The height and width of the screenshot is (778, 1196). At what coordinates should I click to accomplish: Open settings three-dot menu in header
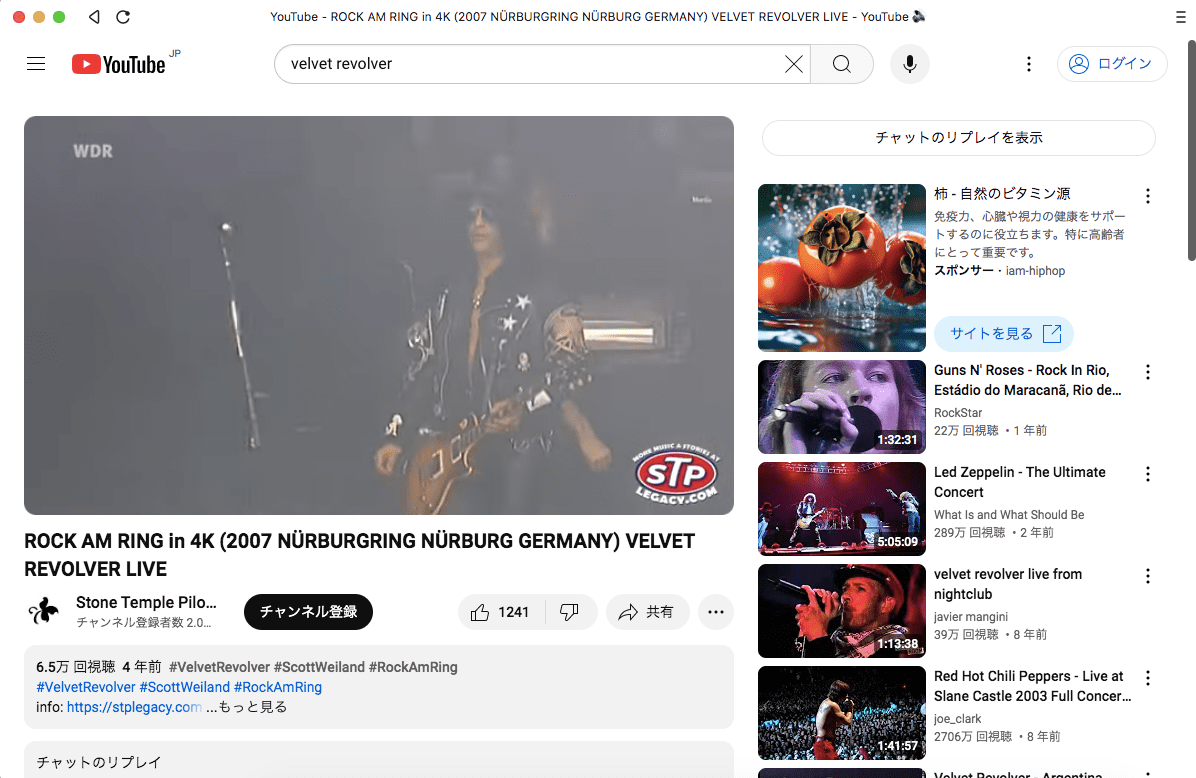[1028, 64]
